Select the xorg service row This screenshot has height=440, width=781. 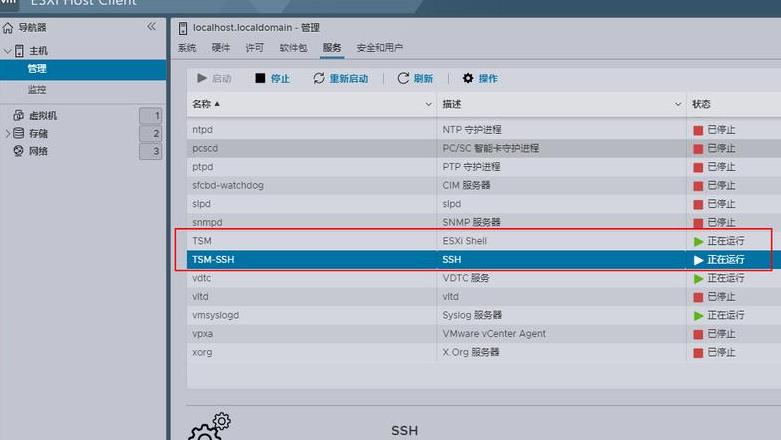(x=484, y=352)
